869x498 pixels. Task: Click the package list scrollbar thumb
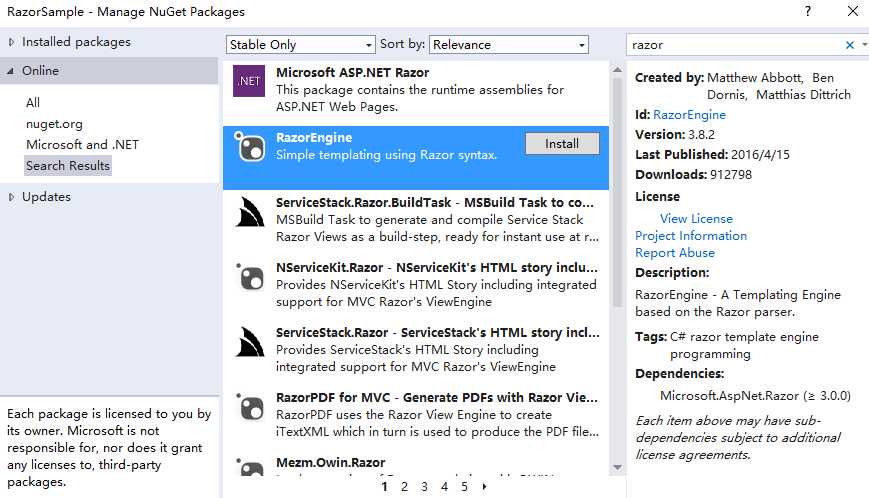617,192
